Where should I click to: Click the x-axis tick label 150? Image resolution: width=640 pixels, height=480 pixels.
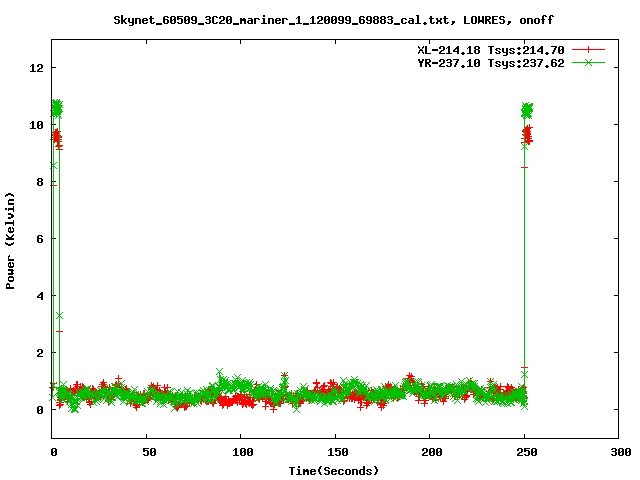pyautogui.click(x=337, y=452)
